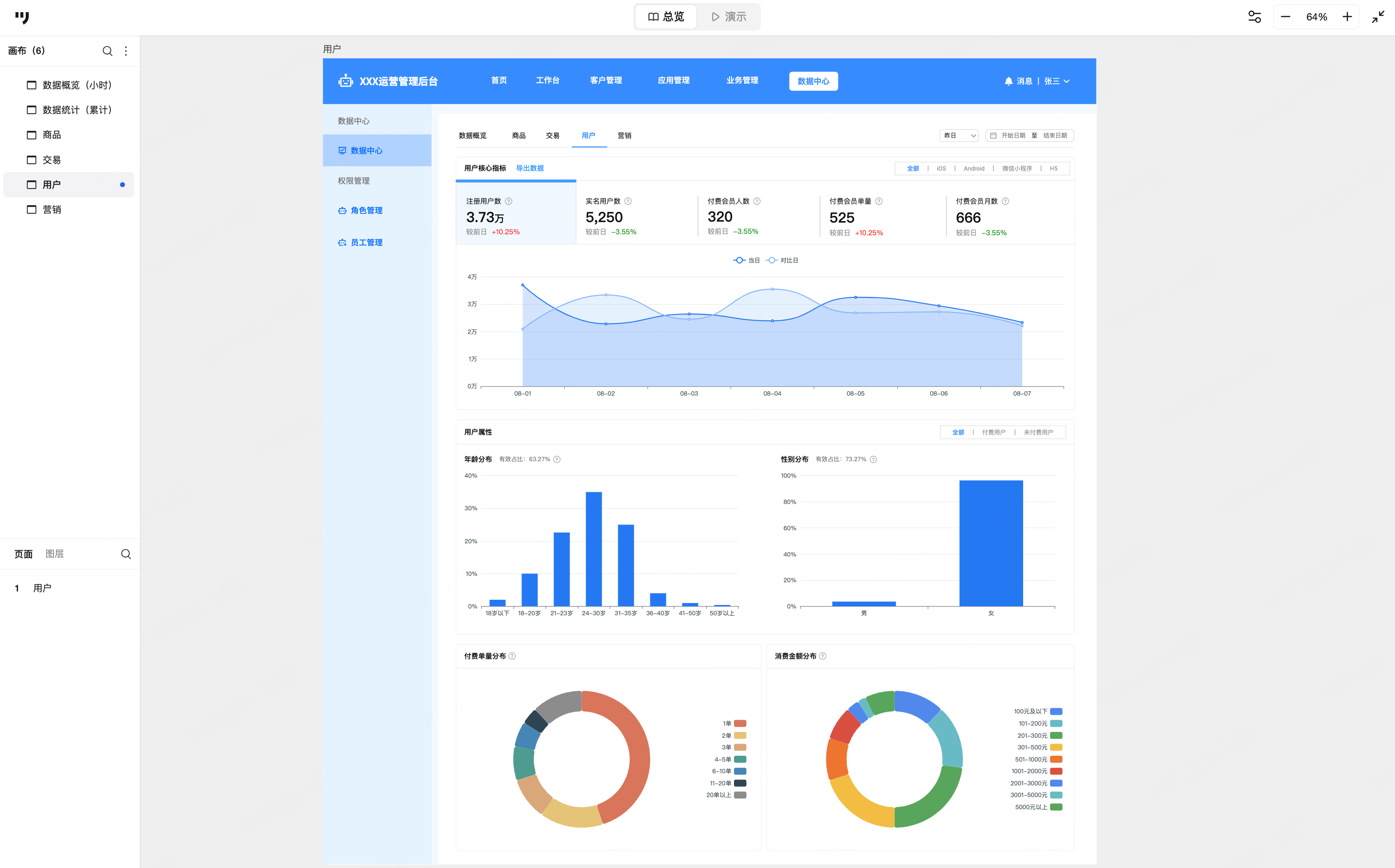Search pages using the lower search icon
Viewport: 1395px width, 868px height.
pos(126,554)
